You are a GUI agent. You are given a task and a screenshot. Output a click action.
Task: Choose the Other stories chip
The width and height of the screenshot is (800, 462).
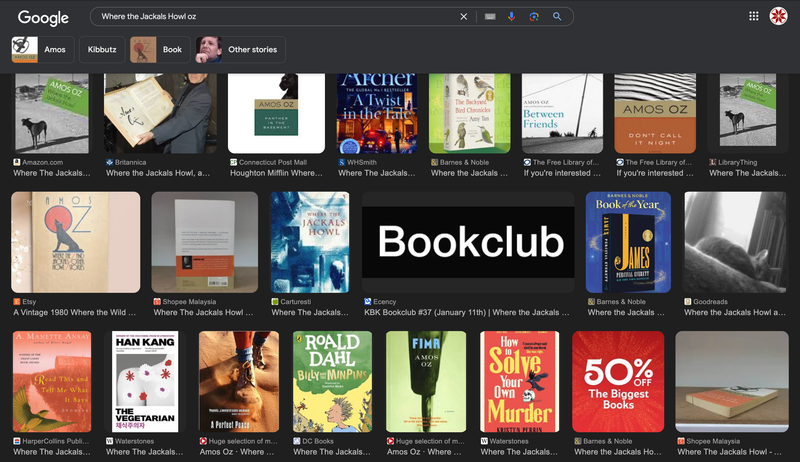240,49
